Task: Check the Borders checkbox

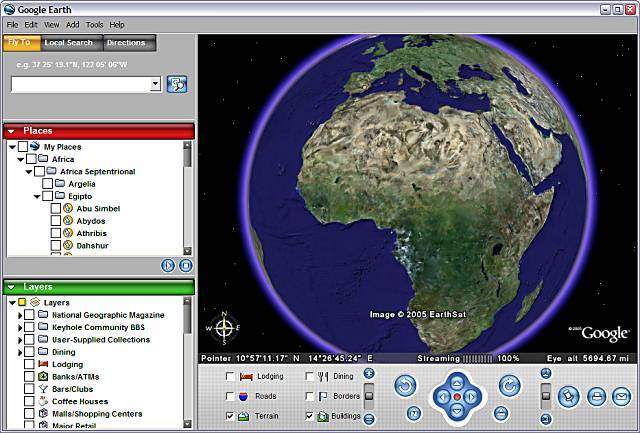Action: click(310, 396)
